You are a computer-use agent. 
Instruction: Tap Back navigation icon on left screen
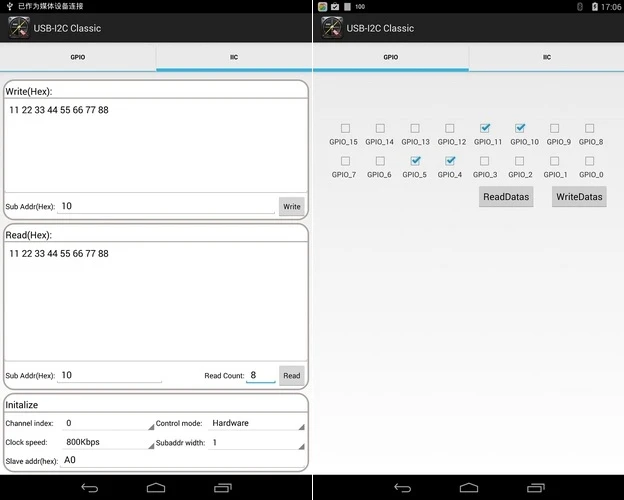click(90, 488)
